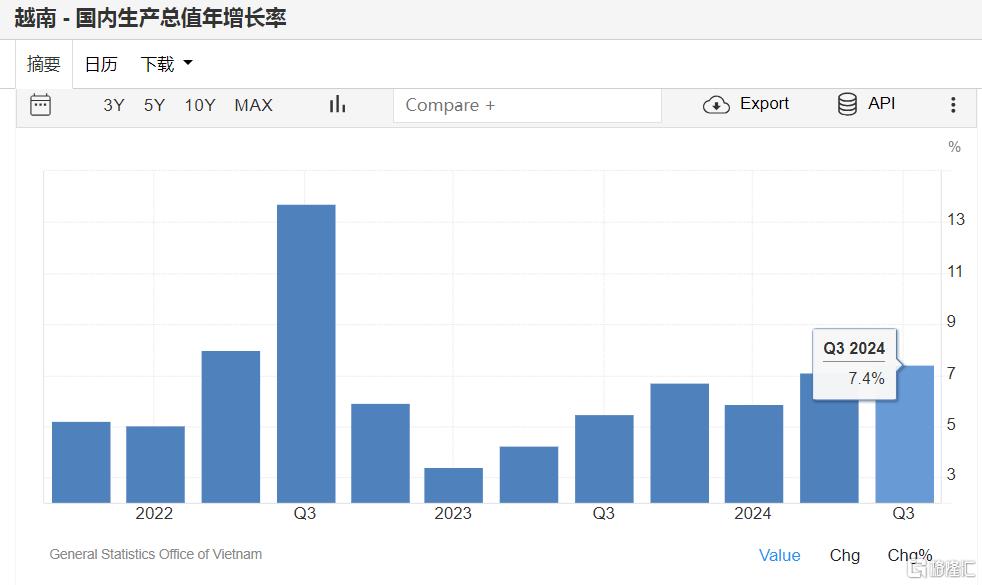Image resolution: width=982 pixels, height=585 pixels.
Task: Click the 2022 x-axis label
Action: tap(154, 514)
